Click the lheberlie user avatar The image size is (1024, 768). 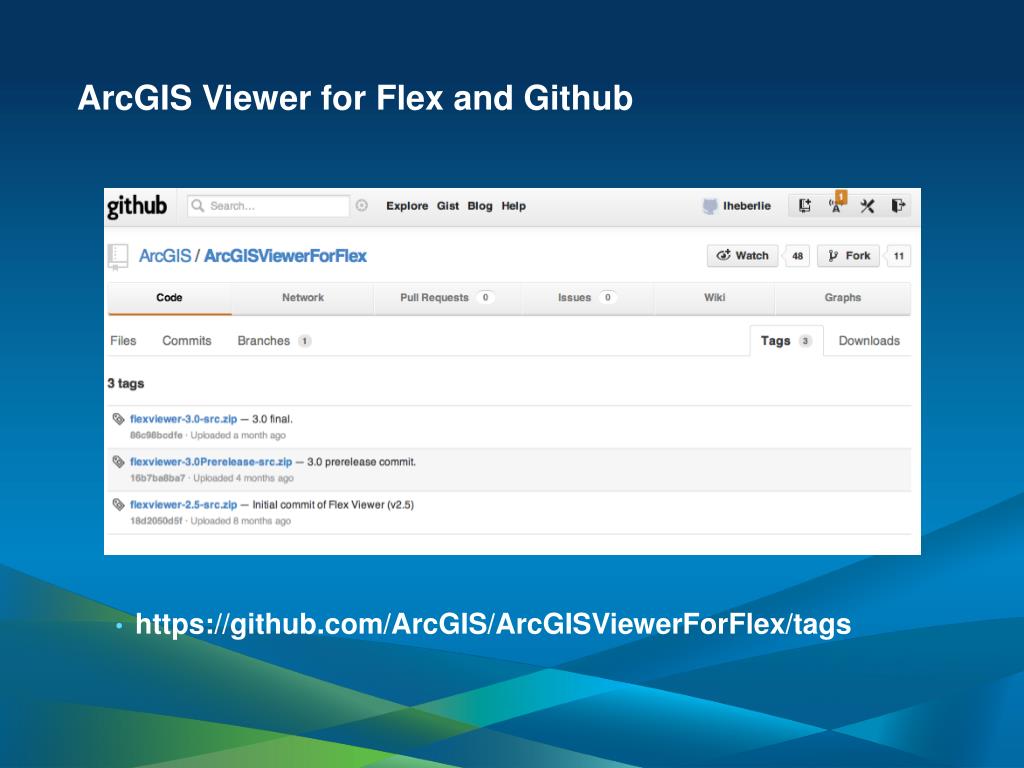pos(710,206)
